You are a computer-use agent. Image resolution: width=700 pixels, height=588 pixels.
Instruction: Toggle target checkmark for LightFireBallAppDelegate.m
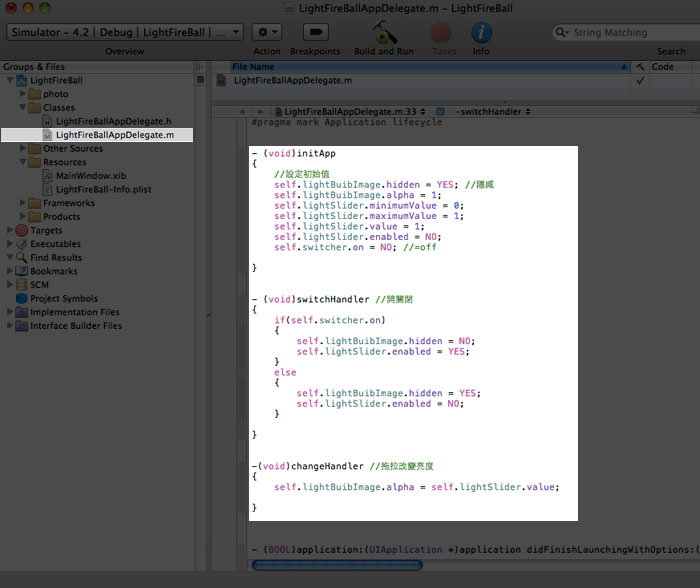coord(640,81)
